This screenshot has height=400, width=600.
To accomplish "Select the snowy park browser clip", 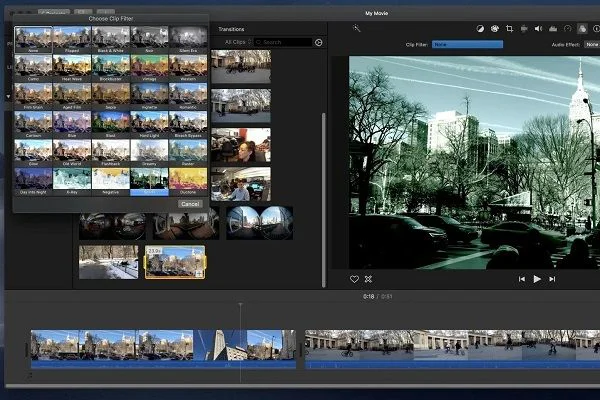I will pos(109,262).
